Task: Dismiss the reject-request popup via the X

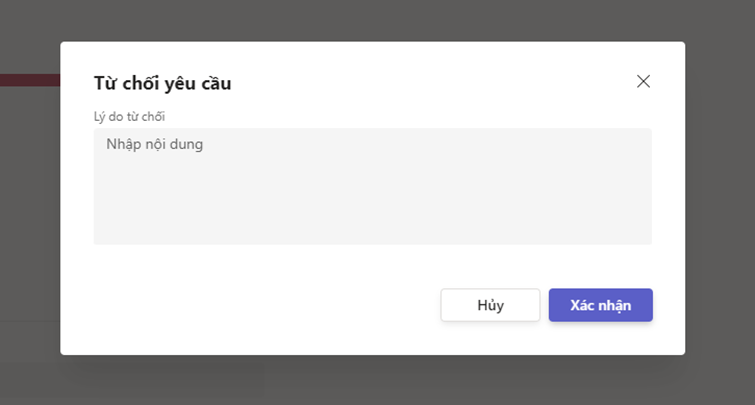Action: coord(643,82)
